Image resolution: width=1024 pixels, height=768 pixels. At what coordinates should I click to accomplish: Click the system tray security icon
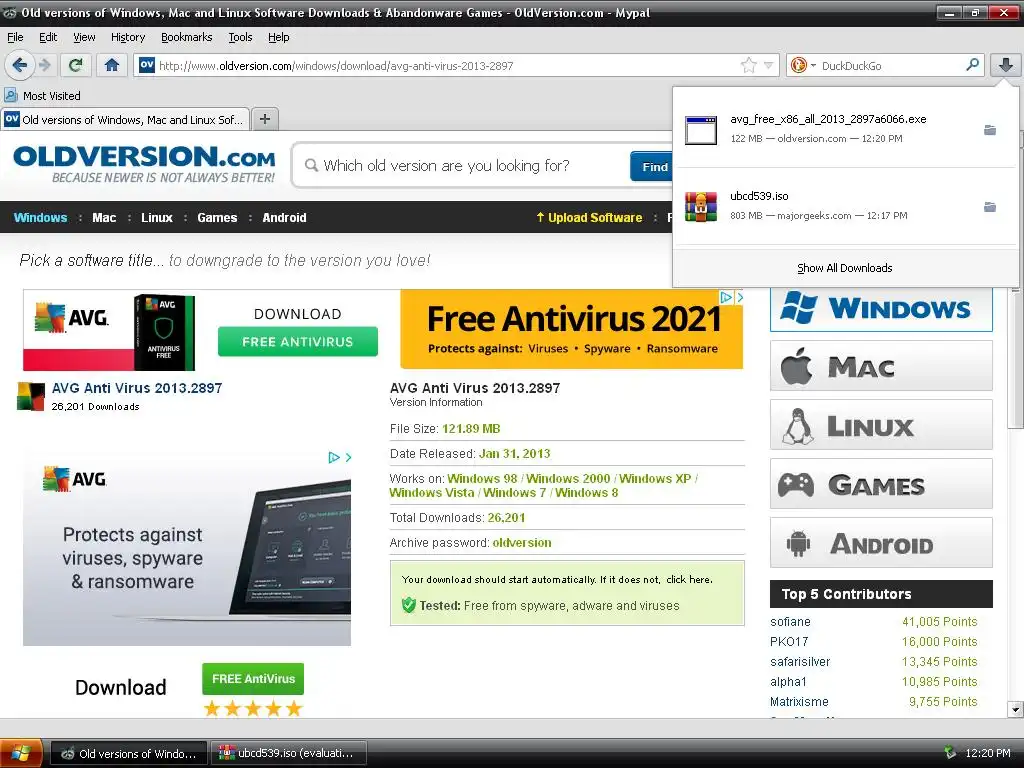pyautogui.click(x=950, y=753)
